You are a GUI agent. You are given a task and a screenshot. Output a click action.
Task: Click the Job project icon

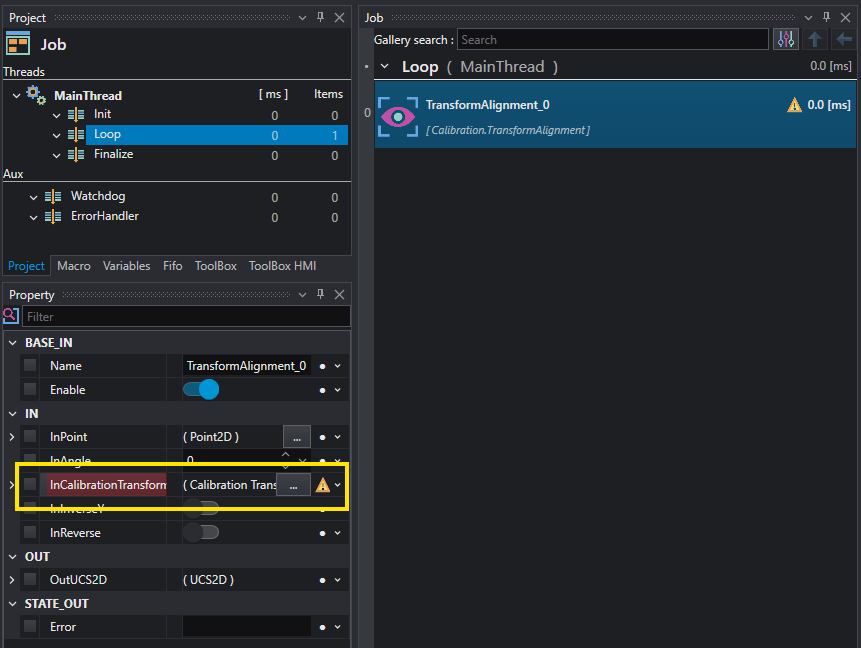(18, 43)
